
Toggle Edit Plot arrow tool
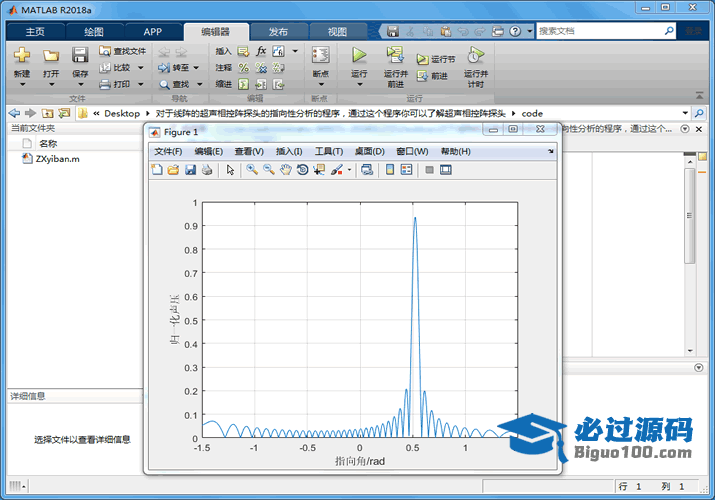(x=230, y=170)
